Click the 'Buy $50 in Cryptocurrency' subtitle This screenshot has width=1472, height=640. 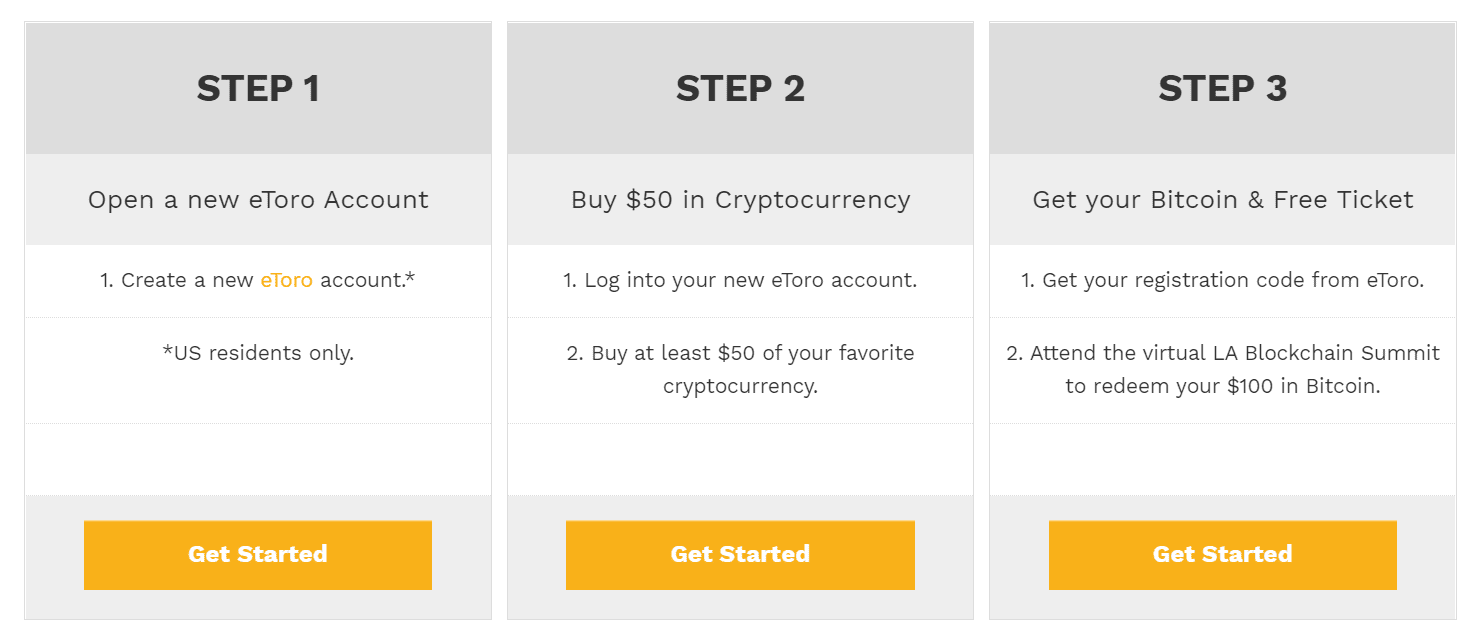click(740, 200)
